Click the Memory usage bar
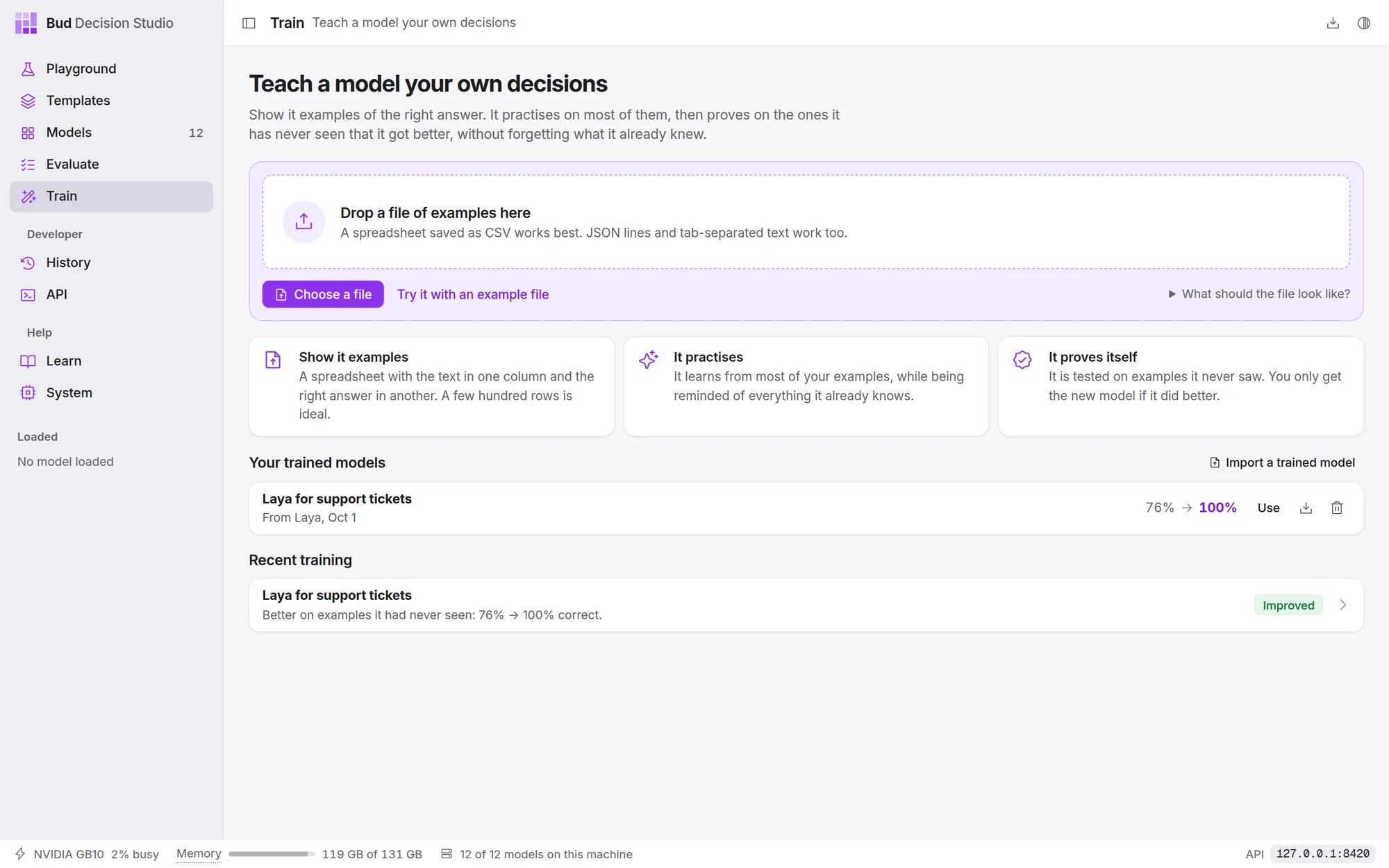The image size is (1389, 868). [x=272, y=854]
